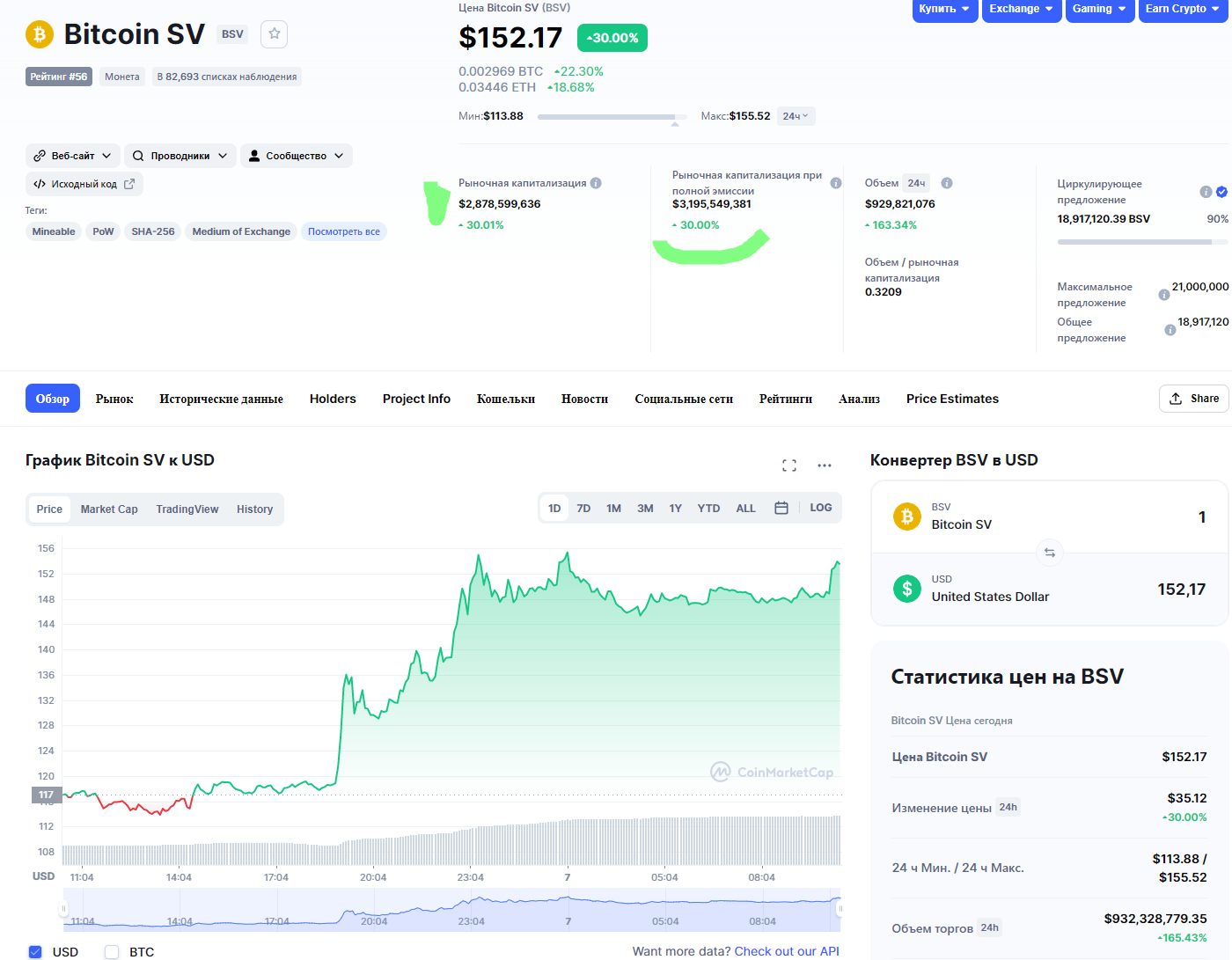Open info for Максимальное предложение
This screenshot has width=1232, height=960.
click(1164, 295)
